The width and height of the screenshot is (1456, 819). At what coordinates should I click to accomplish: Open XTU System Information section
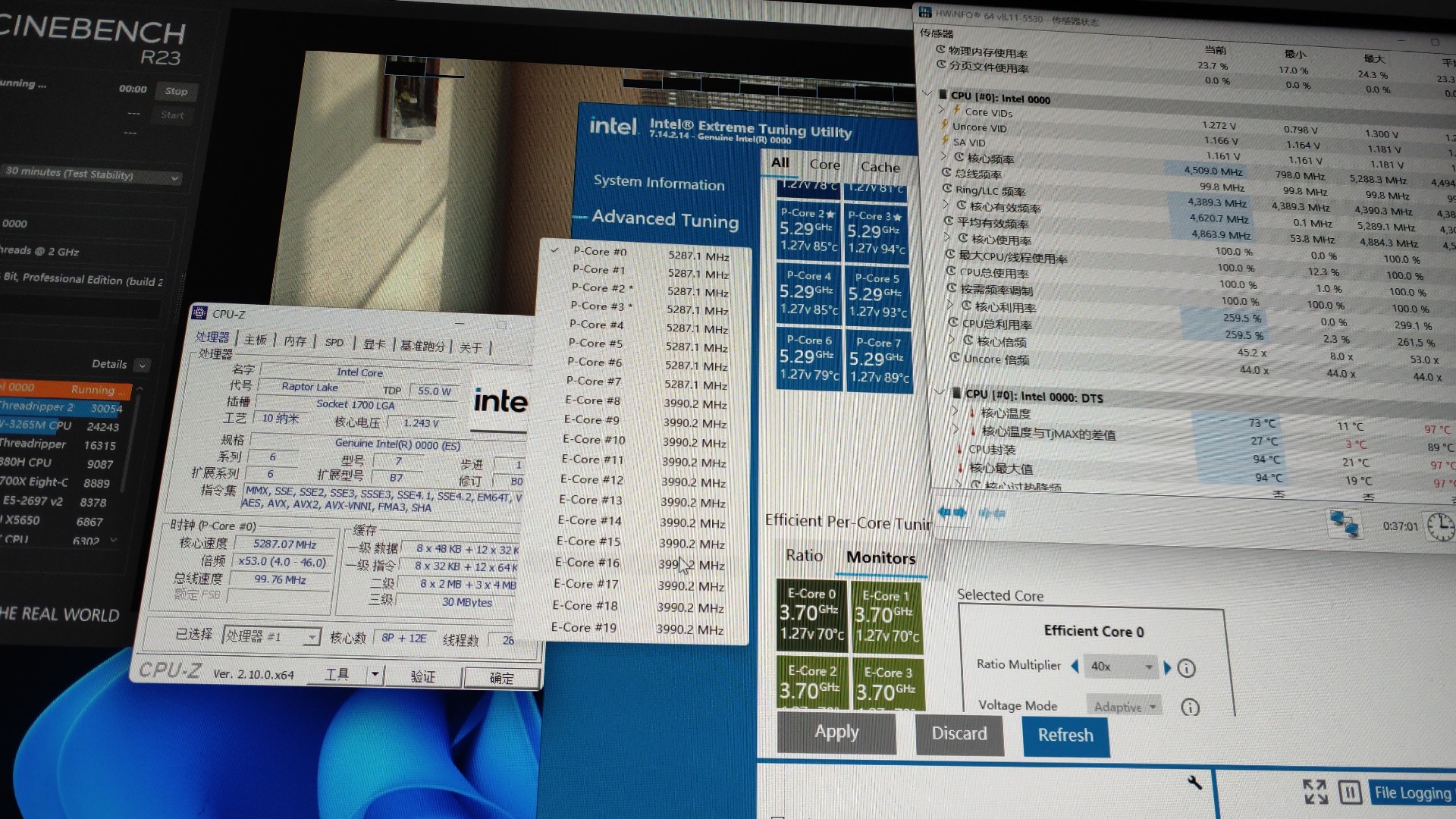[659, 182]
